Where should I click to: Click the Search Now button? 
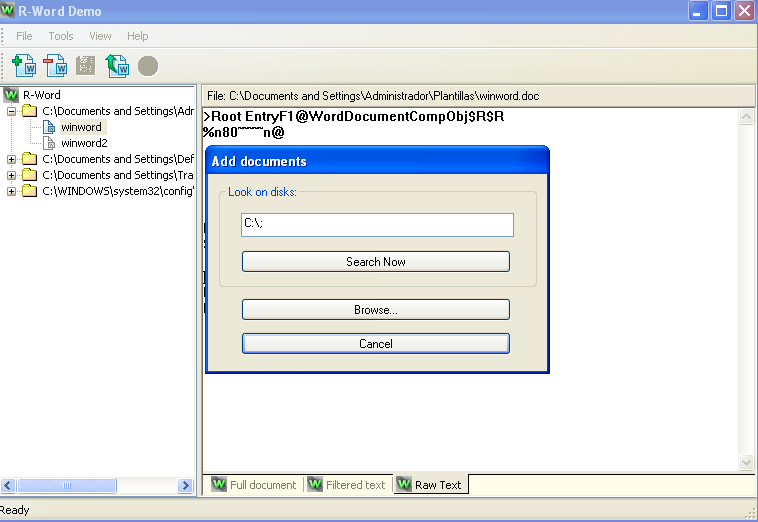376,261
